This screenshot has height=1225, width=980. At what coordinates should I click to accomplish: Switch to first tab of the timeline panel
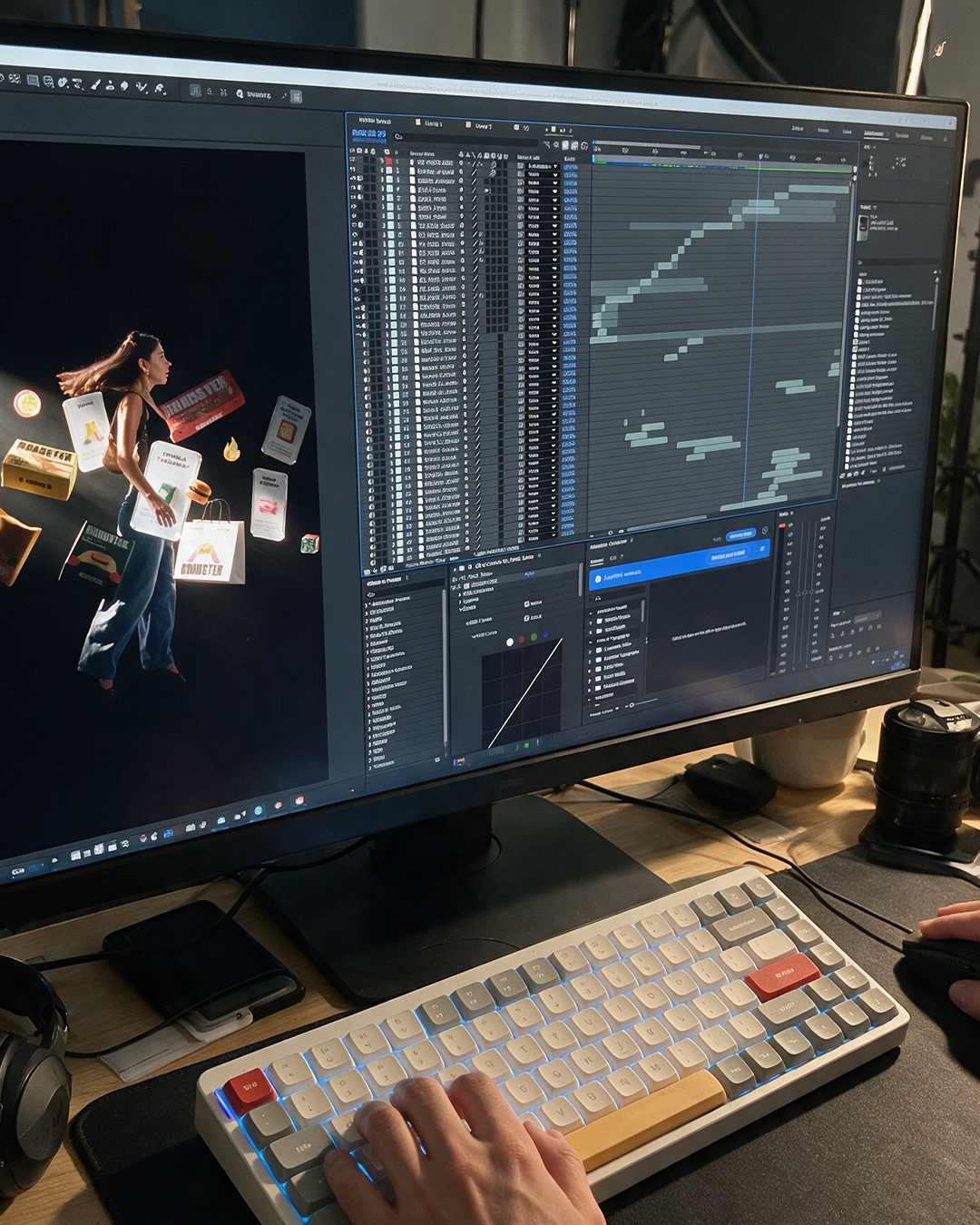click(x=374, y=121)
